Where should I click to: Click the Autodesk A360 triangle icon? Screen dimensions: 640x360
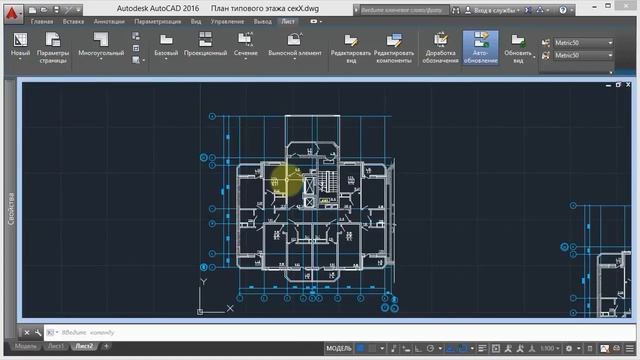point(540,10)
